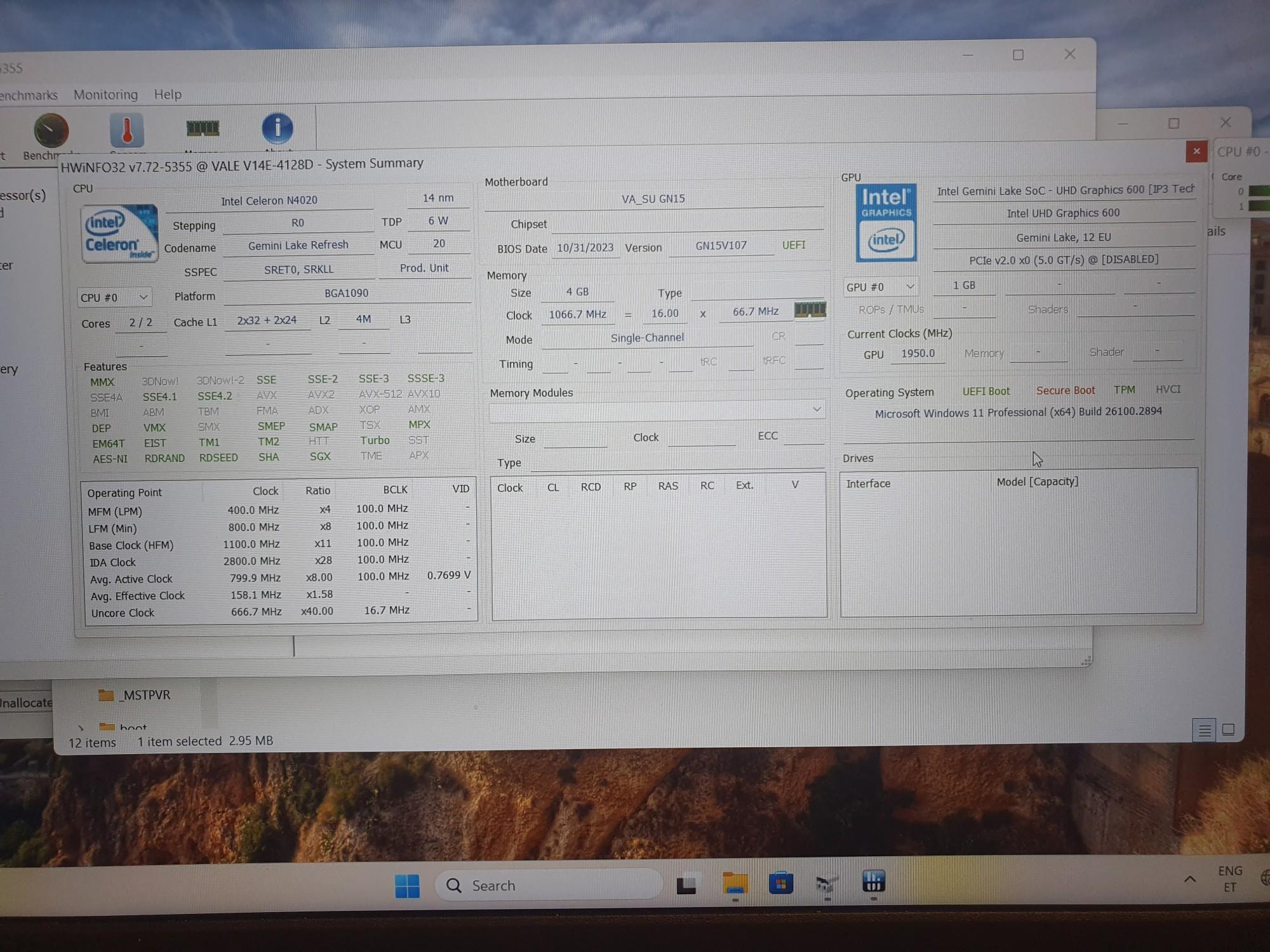Open File Explorer from the taskbar
The image size is (1270, 952).
[x=735, y=883]
